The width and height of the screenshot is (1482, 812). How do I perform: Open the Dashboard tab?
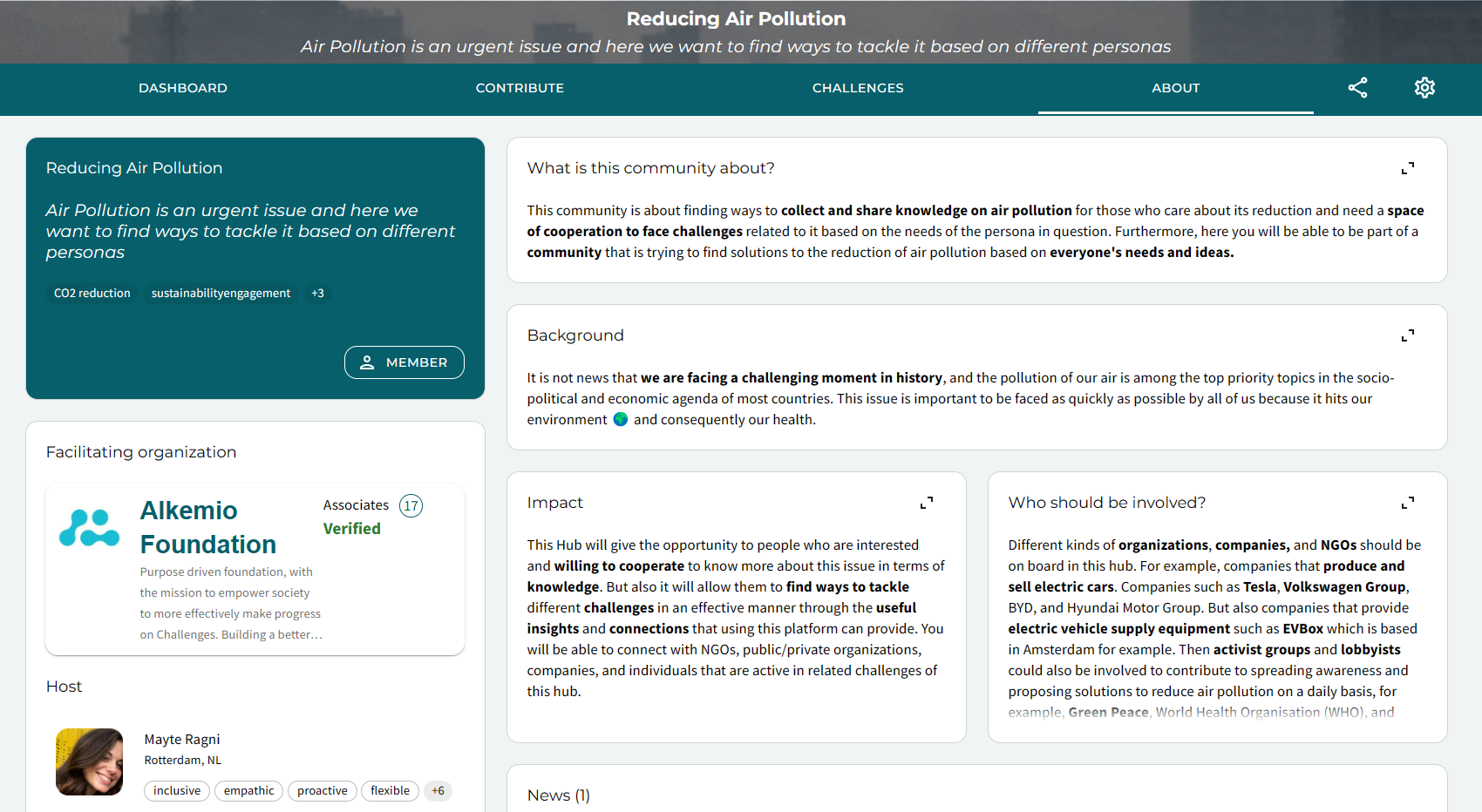tap(183, 88)
